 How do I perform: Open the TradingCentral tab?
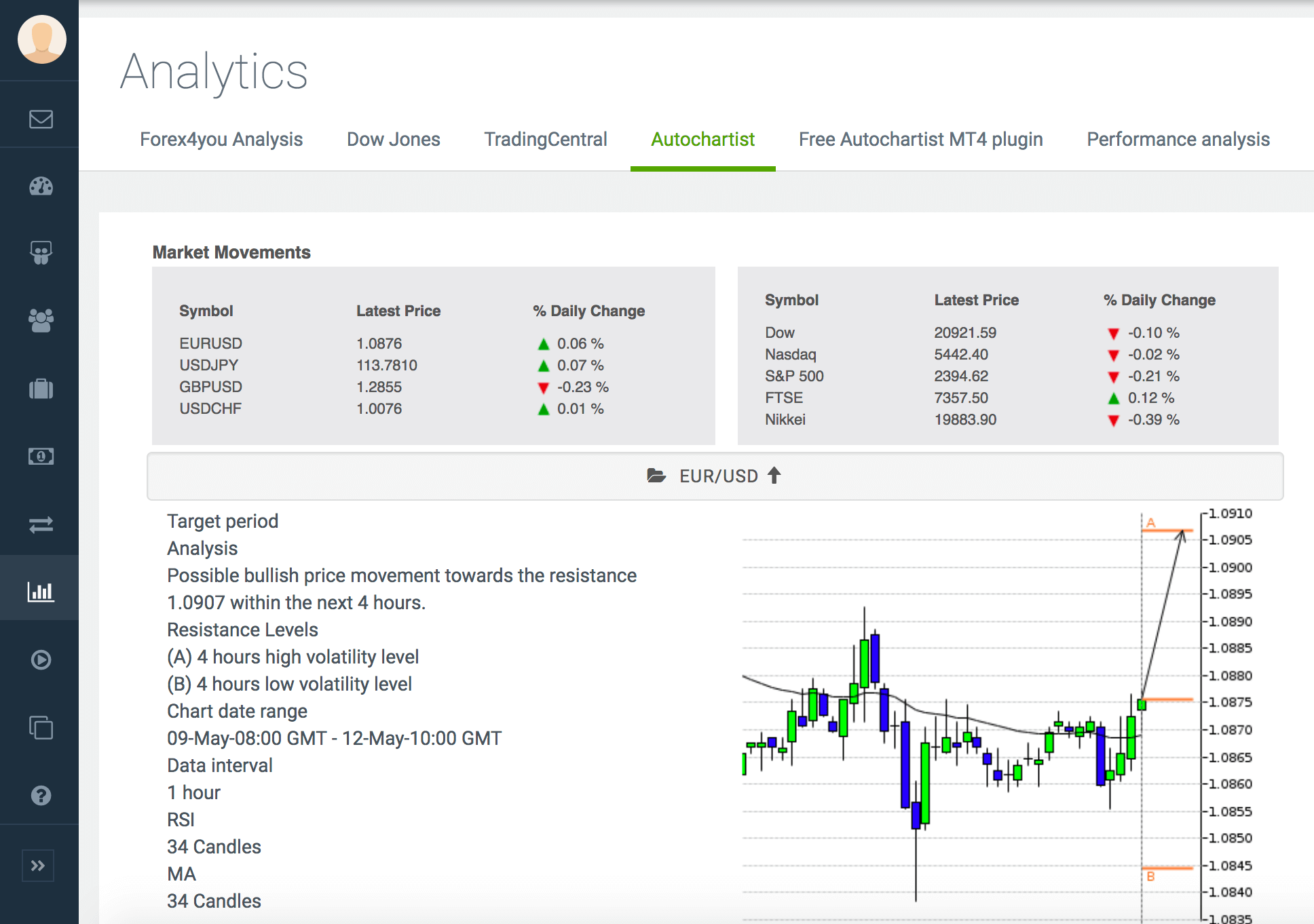[x=545, y=139]
